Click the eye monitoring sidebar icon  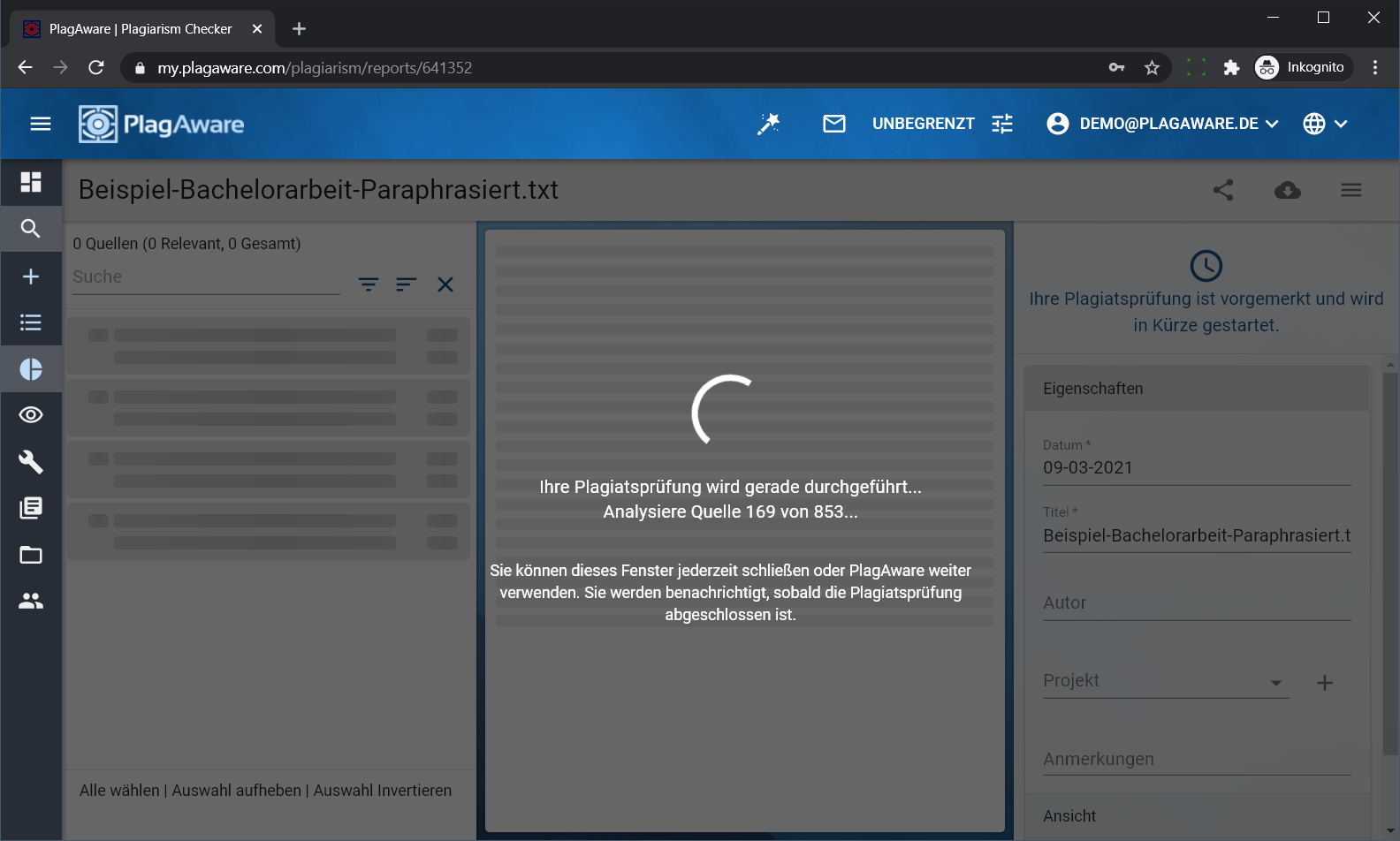pyautogui.click(x=31, y=415)
